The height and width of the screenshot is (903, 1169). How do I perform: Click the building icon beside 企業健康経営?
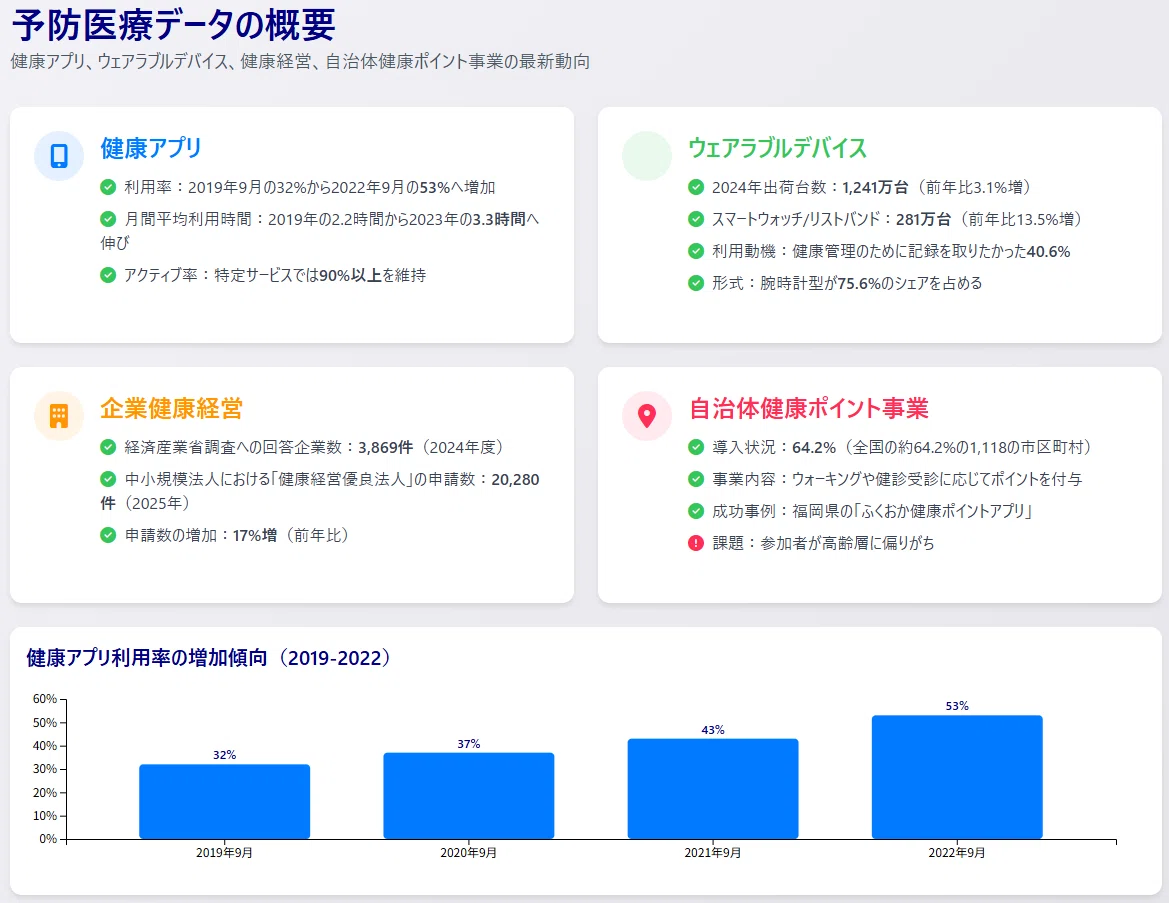59,416
